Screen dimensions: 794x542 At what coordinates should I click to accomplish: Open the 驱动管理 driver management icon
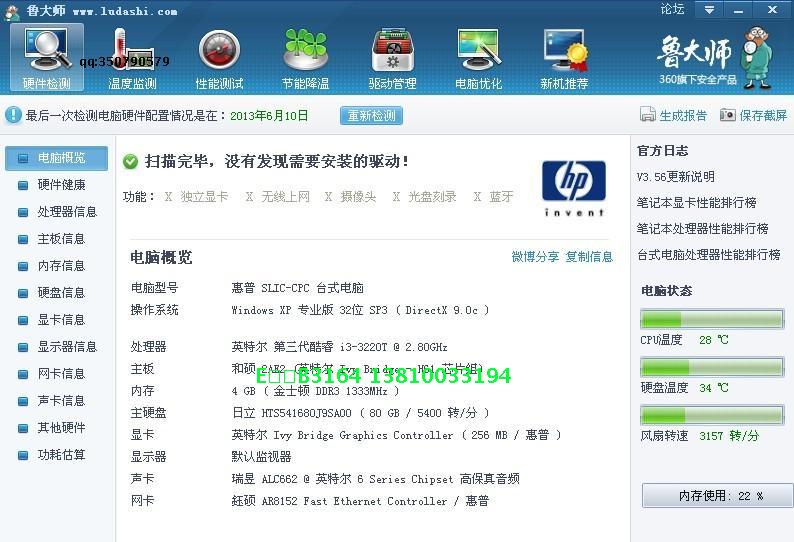coord(392,57)
